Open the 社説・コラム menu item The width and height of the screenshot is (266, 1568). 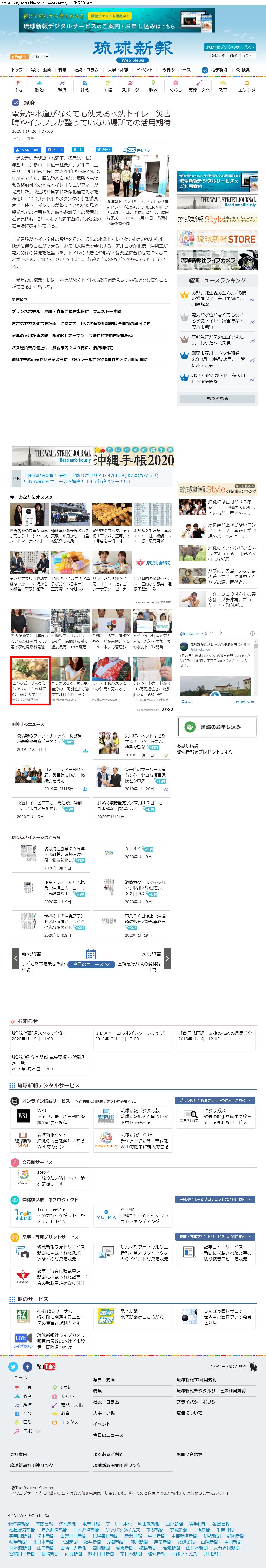coord(86,70)
